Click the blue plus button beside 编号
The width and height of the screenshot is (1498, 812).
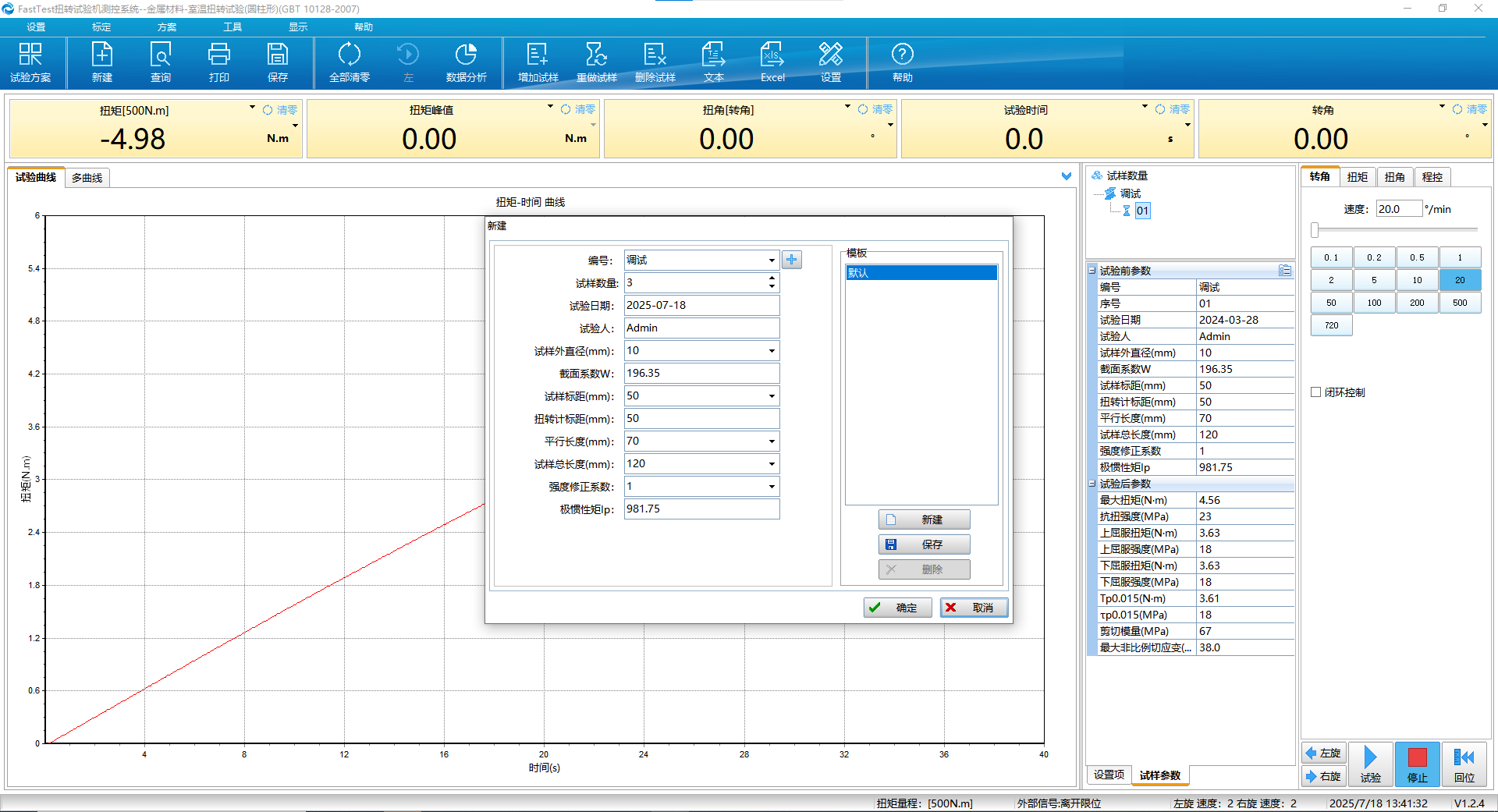[x=792, y=260]
